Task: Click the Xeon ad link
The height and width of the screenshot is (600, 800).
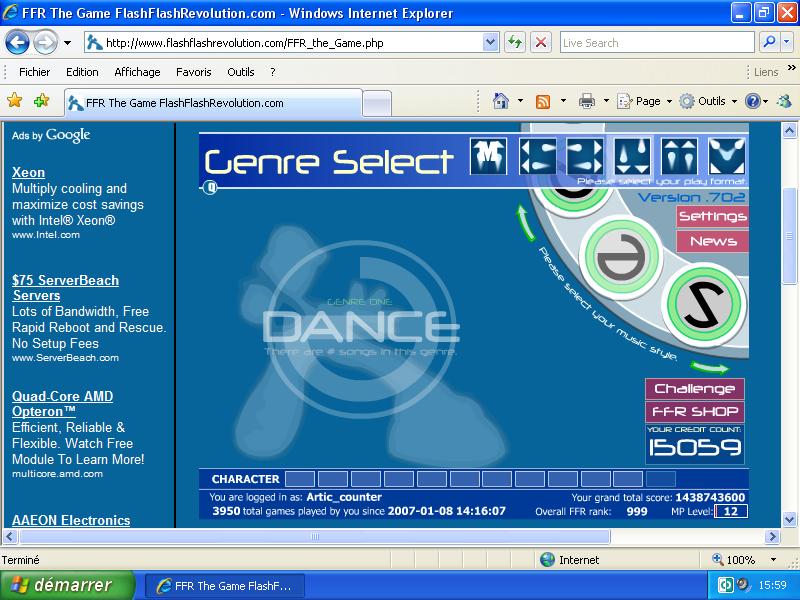Action: (29, 172)
